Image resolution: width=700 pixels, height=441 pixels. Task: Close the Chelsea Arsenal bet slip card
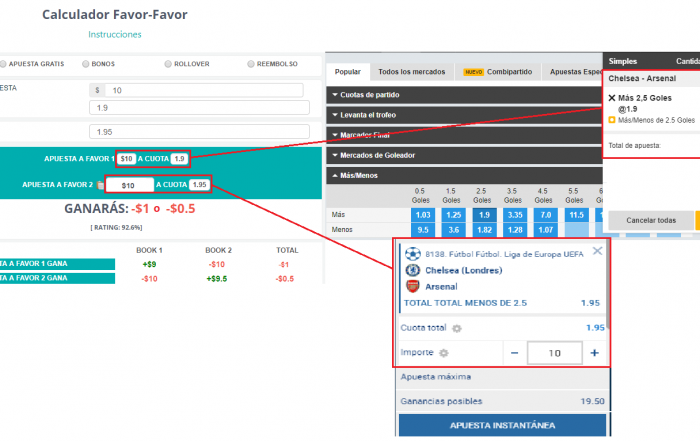pyautogui.click(x=597, y=251)
